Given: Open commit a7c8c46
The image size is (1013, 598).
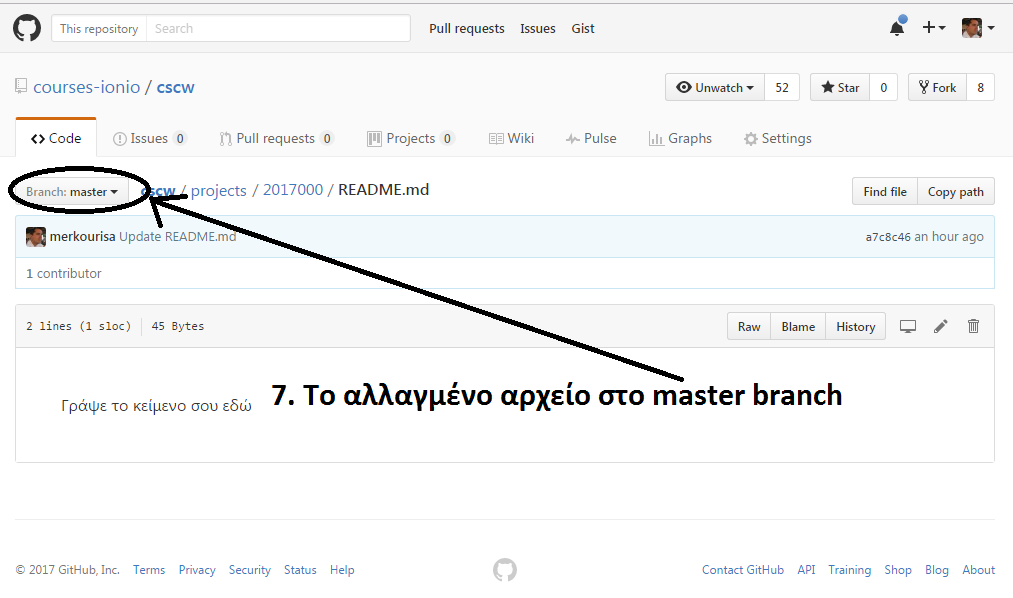Looking at the screenshot, I should (888, 237).
